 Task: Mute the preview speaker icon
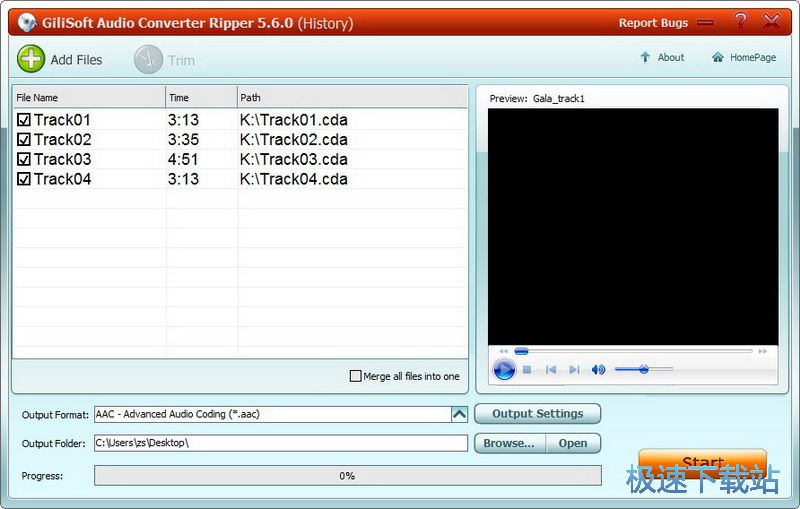598,369
